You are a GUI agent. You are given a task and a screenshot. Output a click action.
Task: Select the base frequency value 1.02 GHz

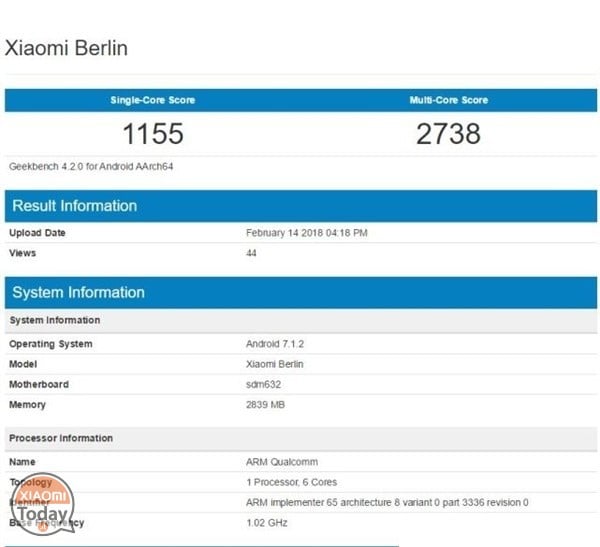(x=267, y=523)
